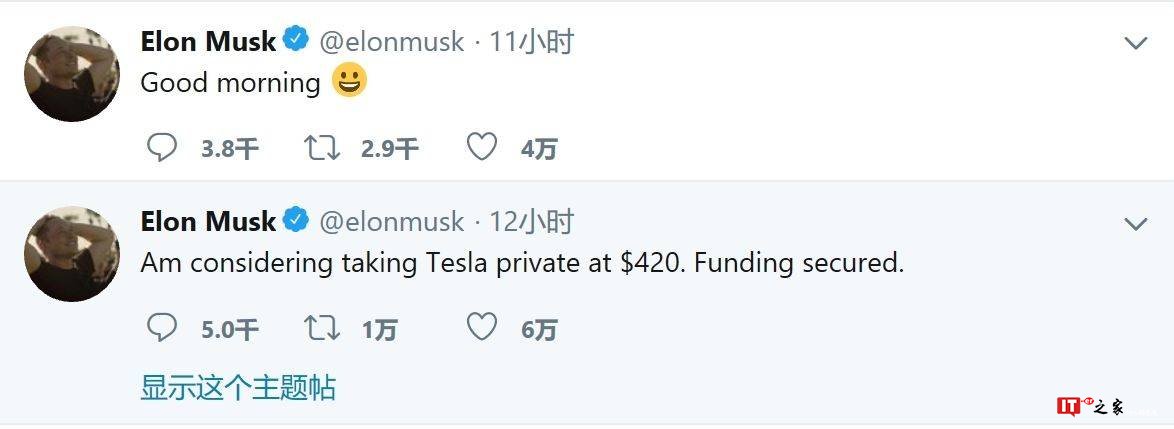Open dropdown arrow on Tesla private tweet

click(x=1136, y=223)
